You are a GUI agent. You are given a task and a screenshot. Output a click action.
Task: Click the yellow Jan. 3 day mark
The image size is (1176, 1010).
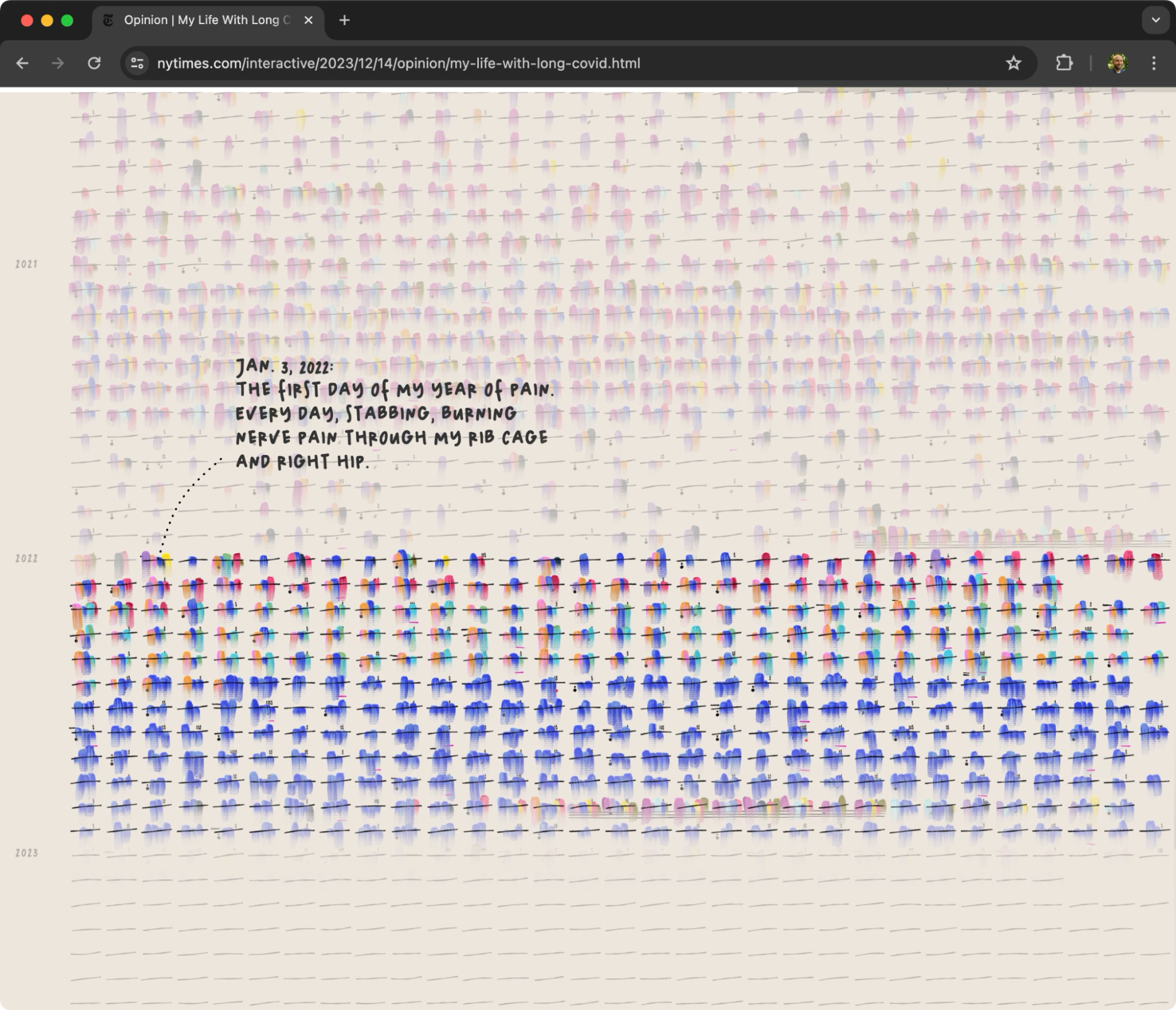[166, 560]
